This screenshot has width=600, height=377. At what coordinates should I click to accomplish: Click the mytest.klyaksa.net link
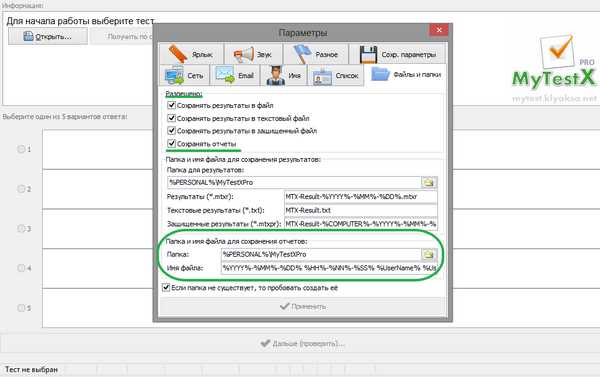554,98
